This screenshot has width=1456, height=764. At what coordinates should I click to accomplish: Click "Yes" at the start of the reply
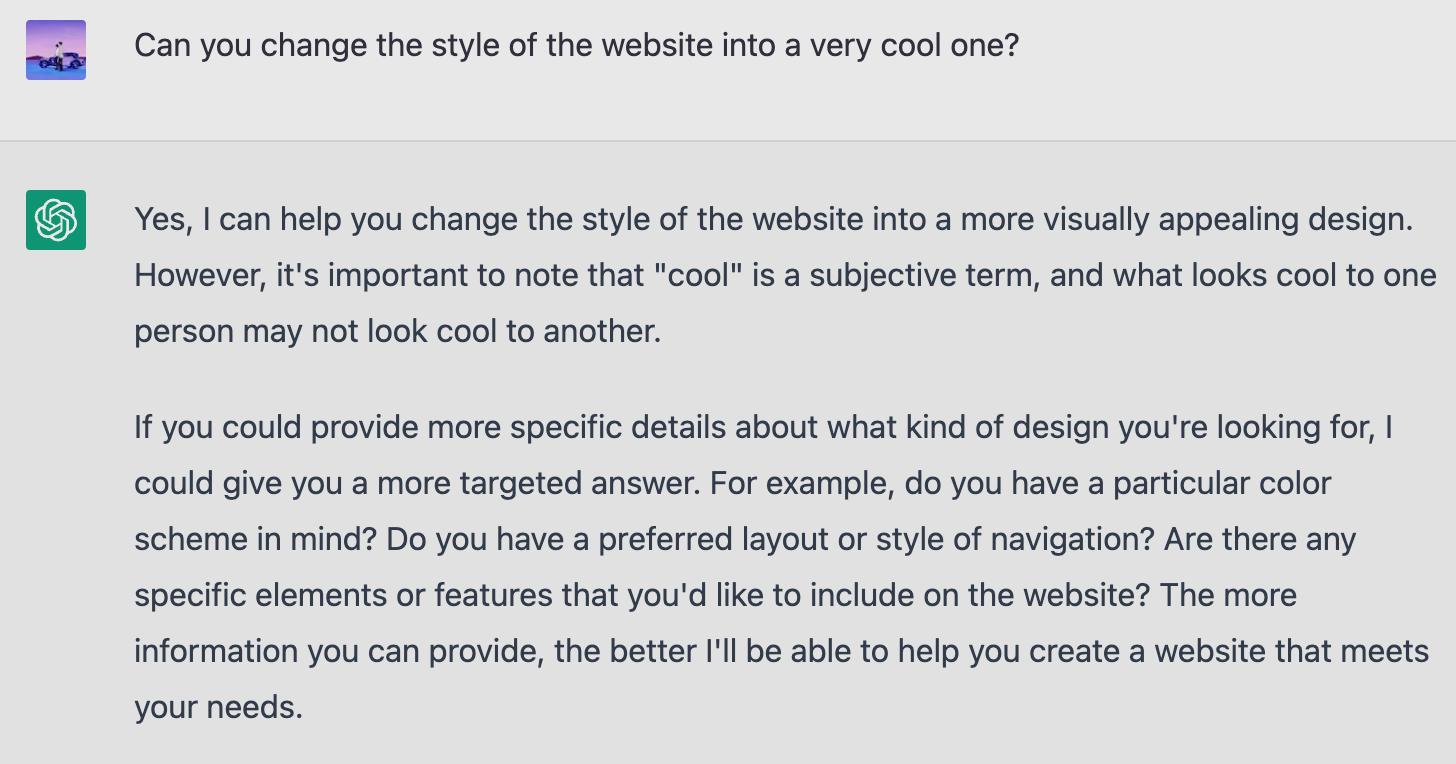tap(161, 219)
